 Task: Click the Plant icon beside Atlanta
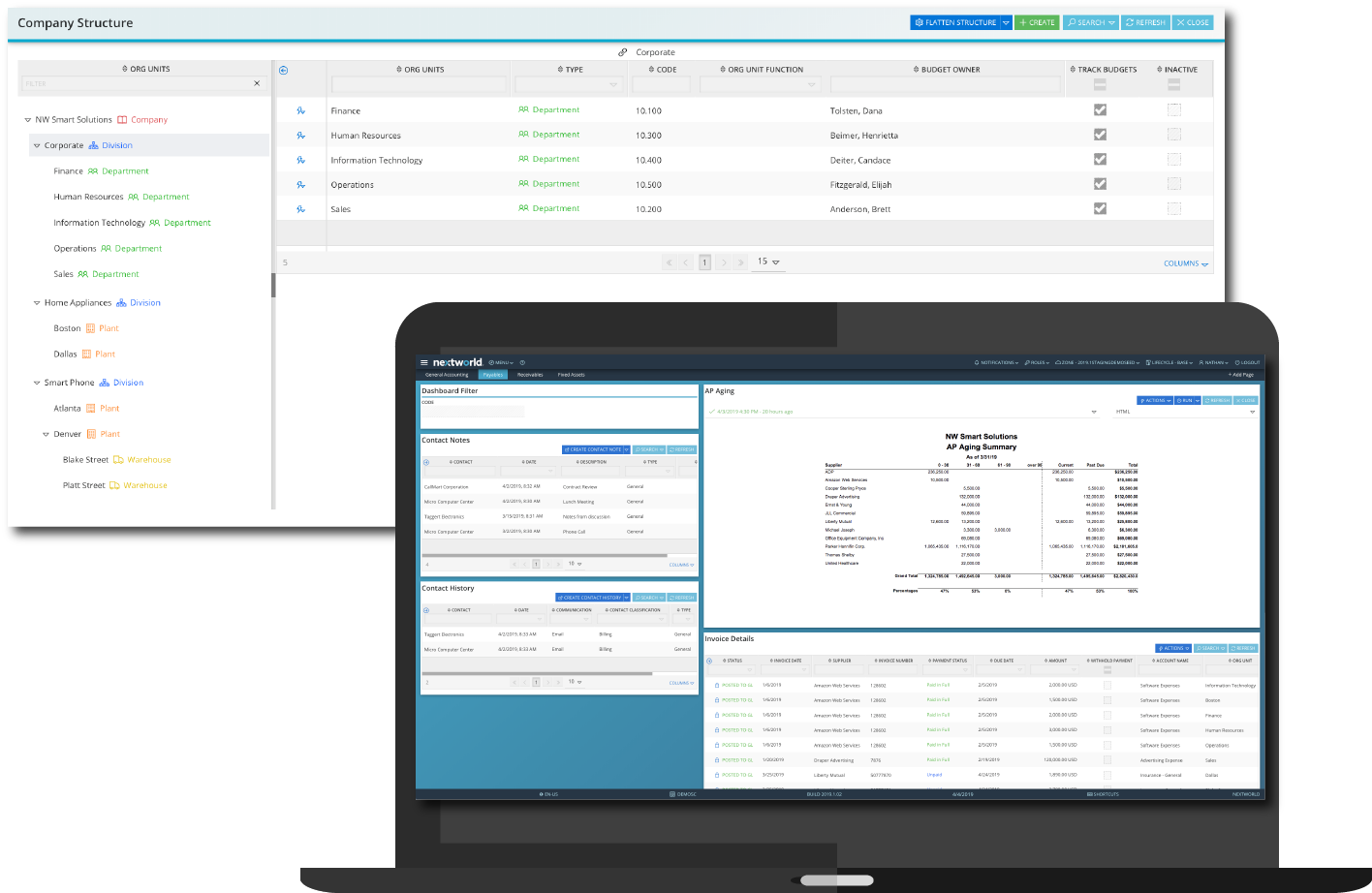tap(91, 409)
